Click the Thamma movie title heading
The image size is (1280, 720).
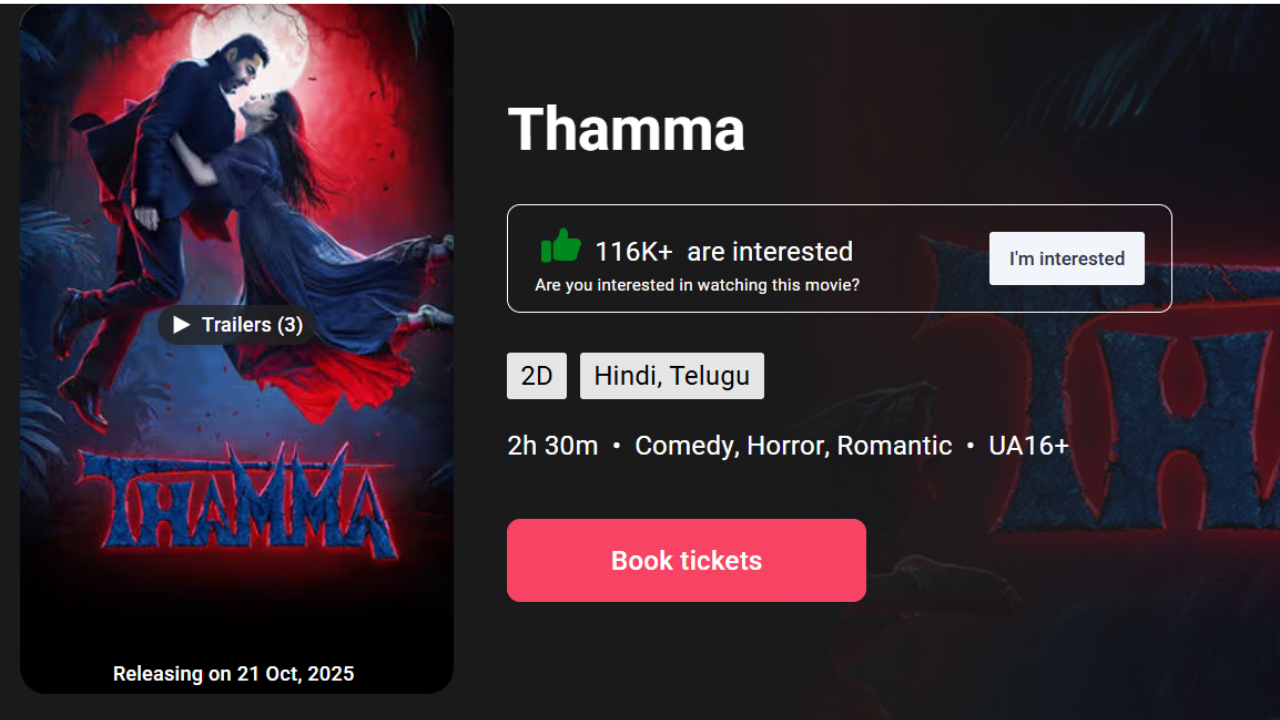click(x=626, y=129)
